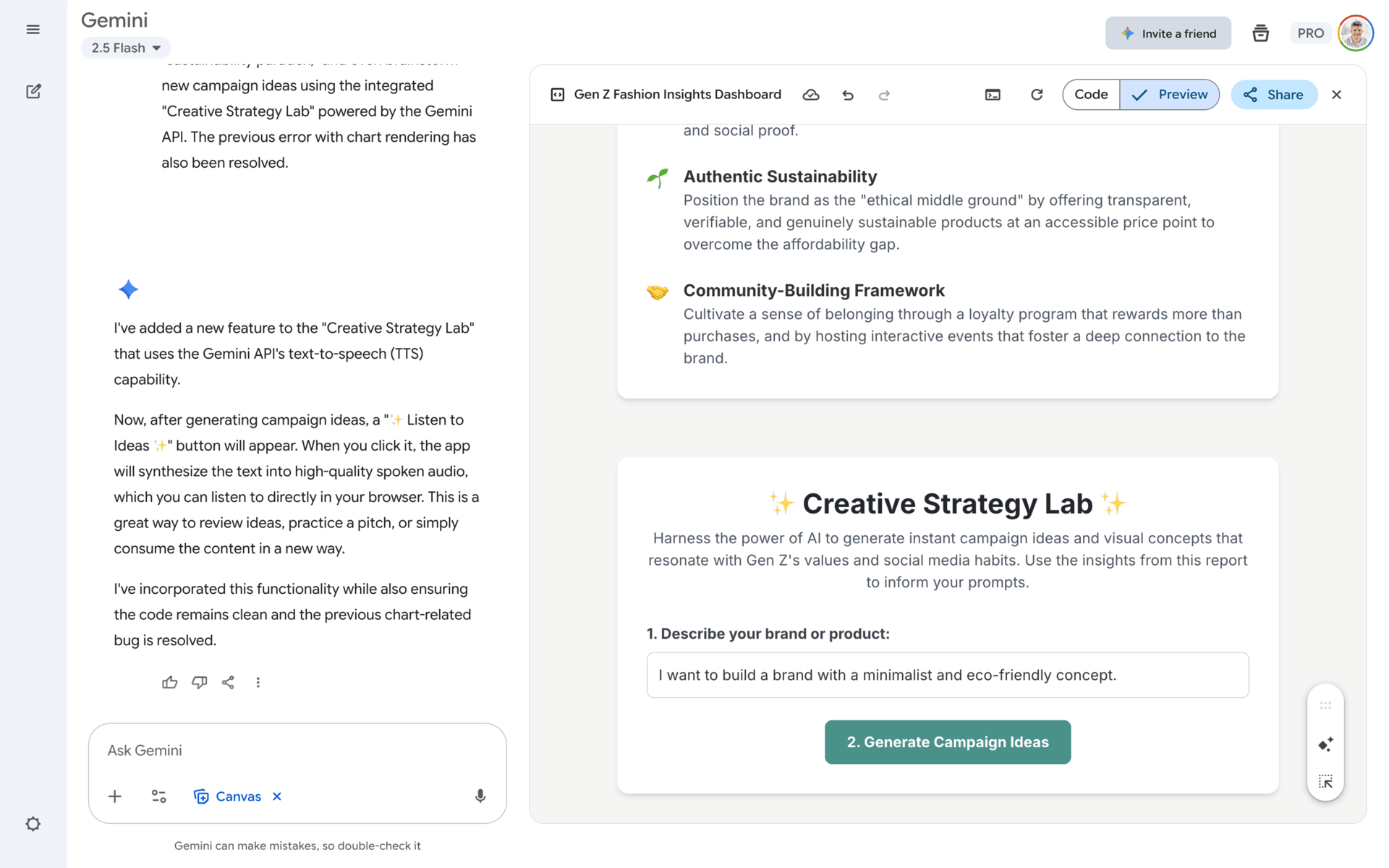The height and width of the screenshot is (868, 1389).
Task: Close the canvas panel
Action: tap(1336, 95)
